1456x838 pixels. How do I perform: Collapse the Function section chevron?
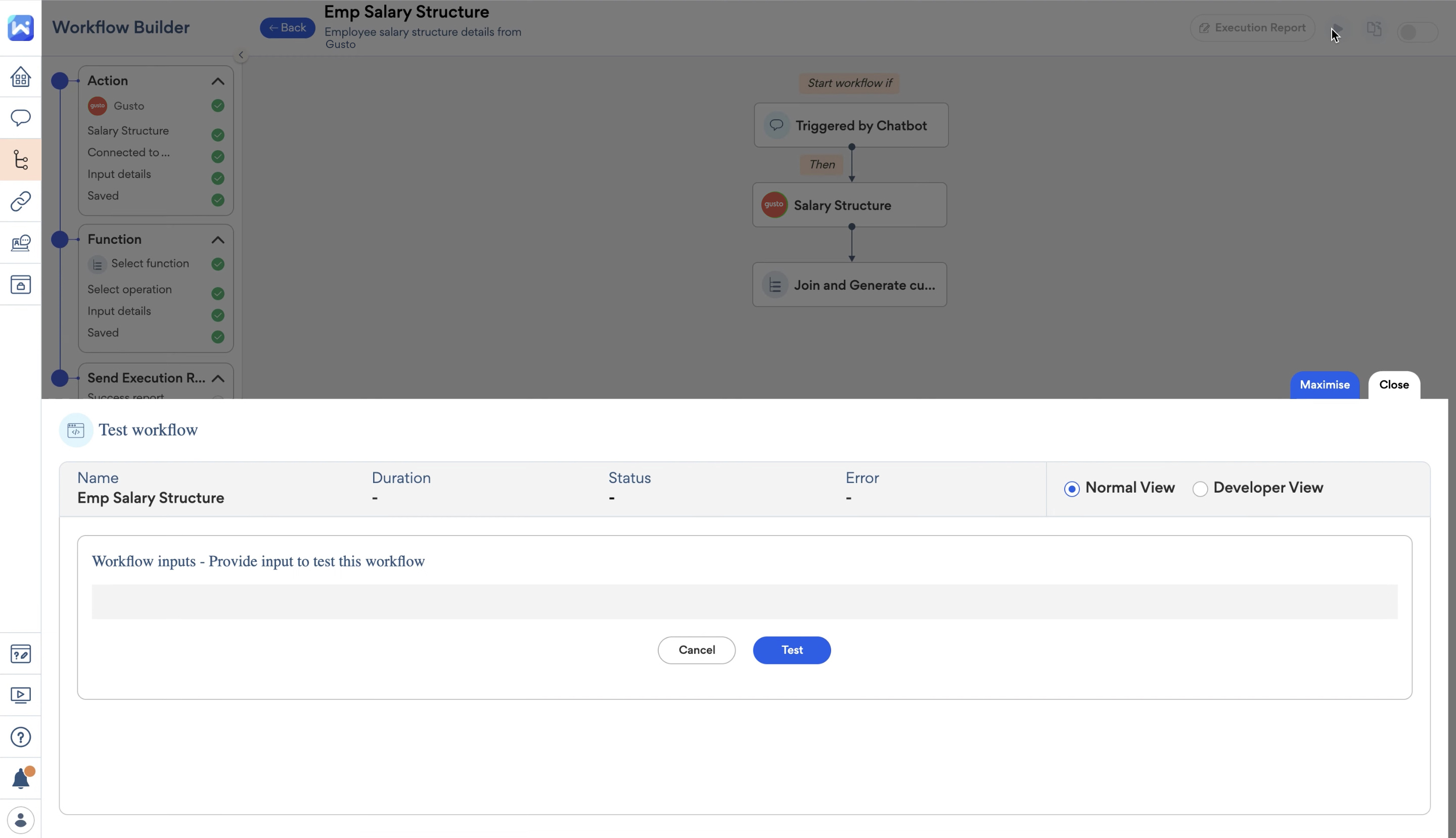[x=217, y=239]
